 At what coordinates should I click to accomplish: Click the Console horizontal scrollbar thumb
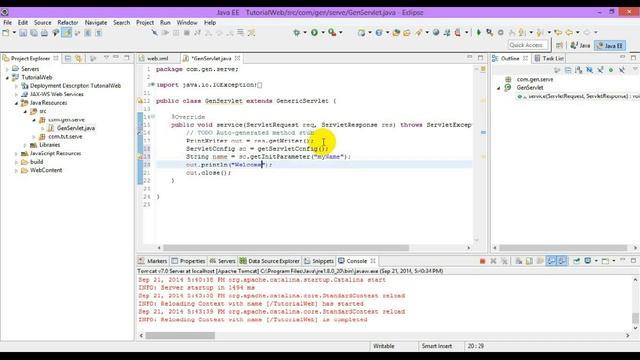[x=180, y=336]
